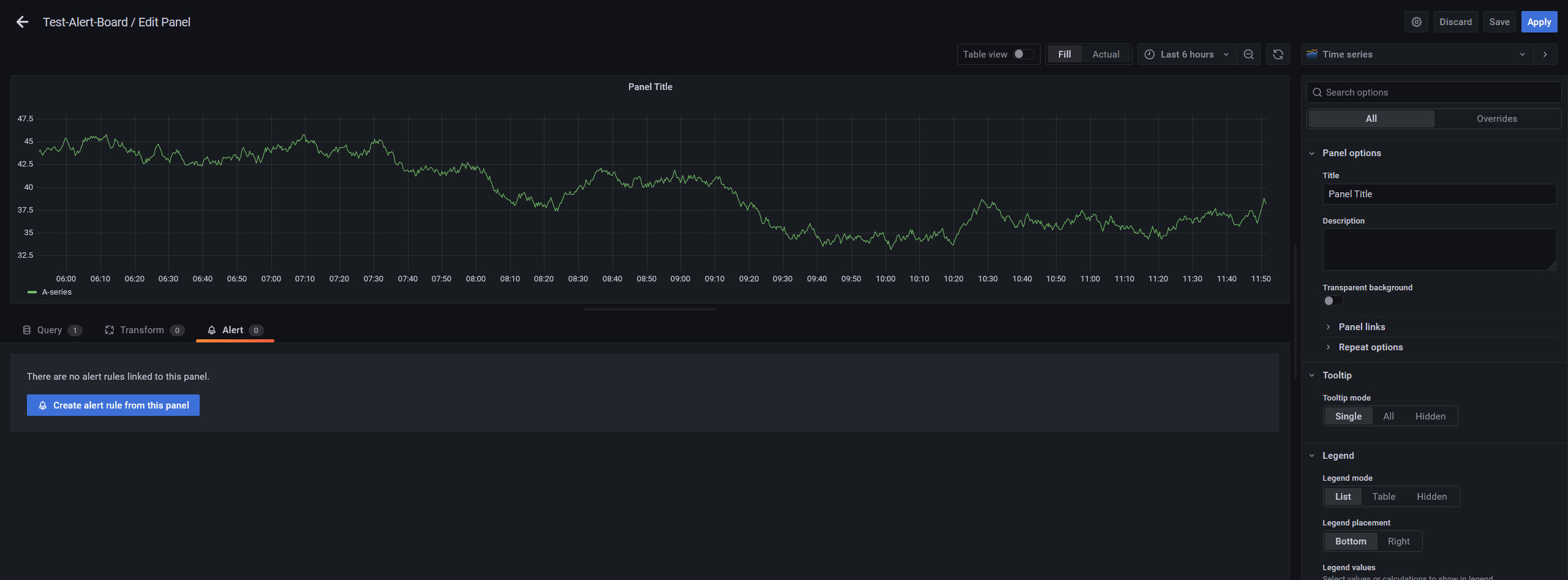Screen dimensions: 1568x580
Task: Set Tooltip mode to Hidden
Action: (1430, 416)
